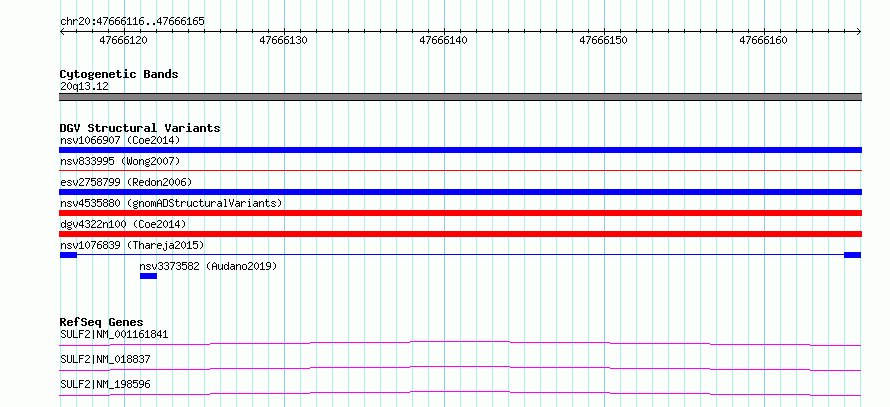Select the nsv1066907 blue variant bar
This screenshot has height=407, width=890.
(460, 150)
